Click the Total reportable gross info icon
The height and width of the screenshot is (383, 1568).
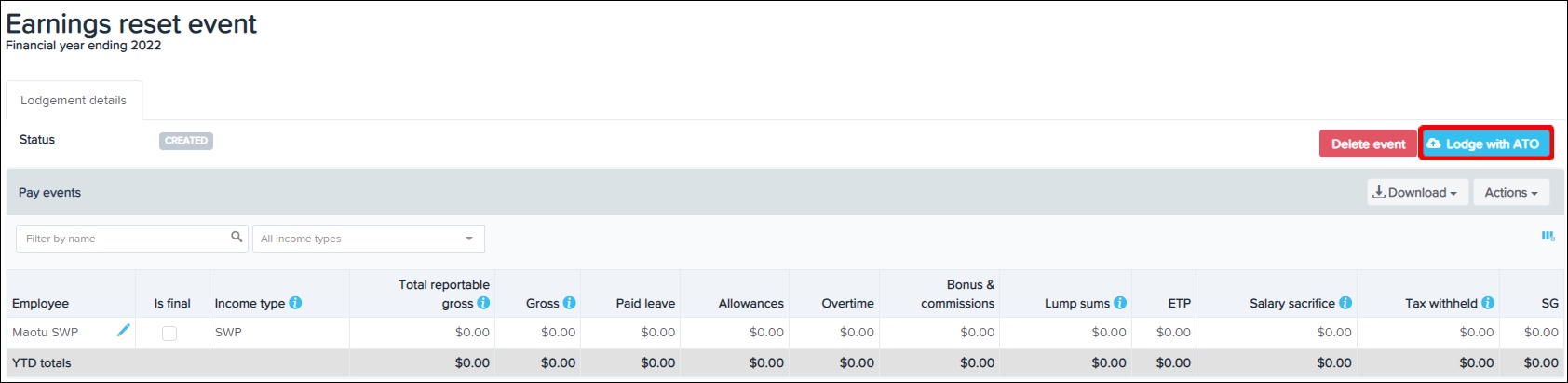(483, 303)
